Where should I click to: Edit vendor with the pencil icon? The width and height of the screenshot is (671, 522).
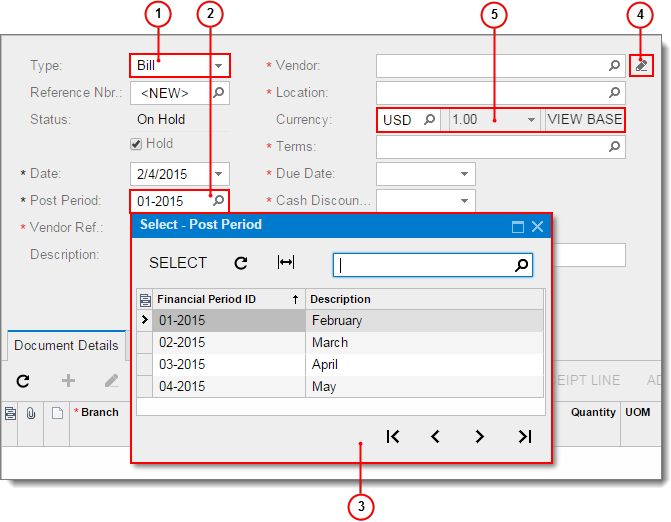pyautogui.click(x=641, y=65)
